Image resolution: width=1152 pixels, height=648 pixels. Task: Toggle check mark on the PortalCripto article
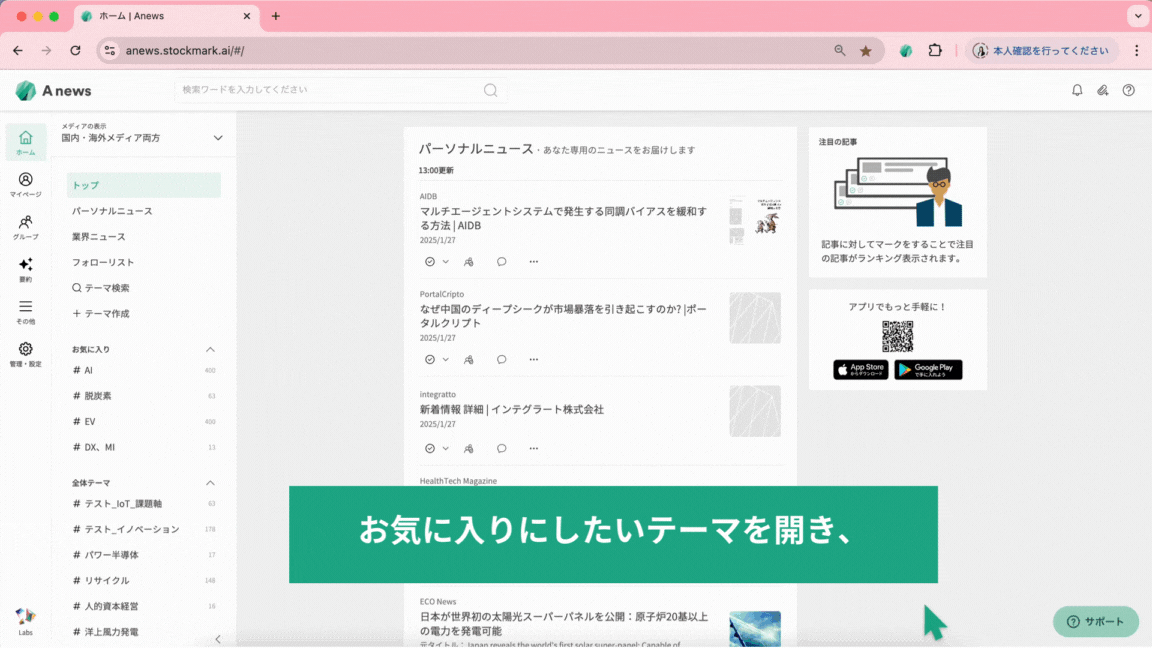pyautogui.click(x=430, y=360)
